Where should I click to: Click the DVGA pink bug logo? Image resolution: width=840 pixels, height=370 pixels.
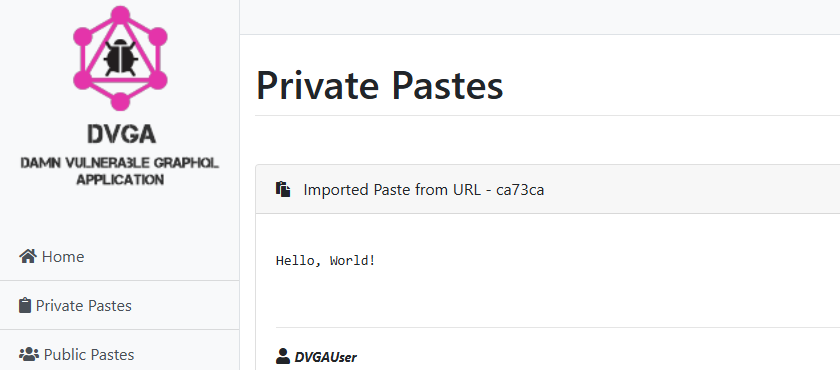(x=120, y=58)
